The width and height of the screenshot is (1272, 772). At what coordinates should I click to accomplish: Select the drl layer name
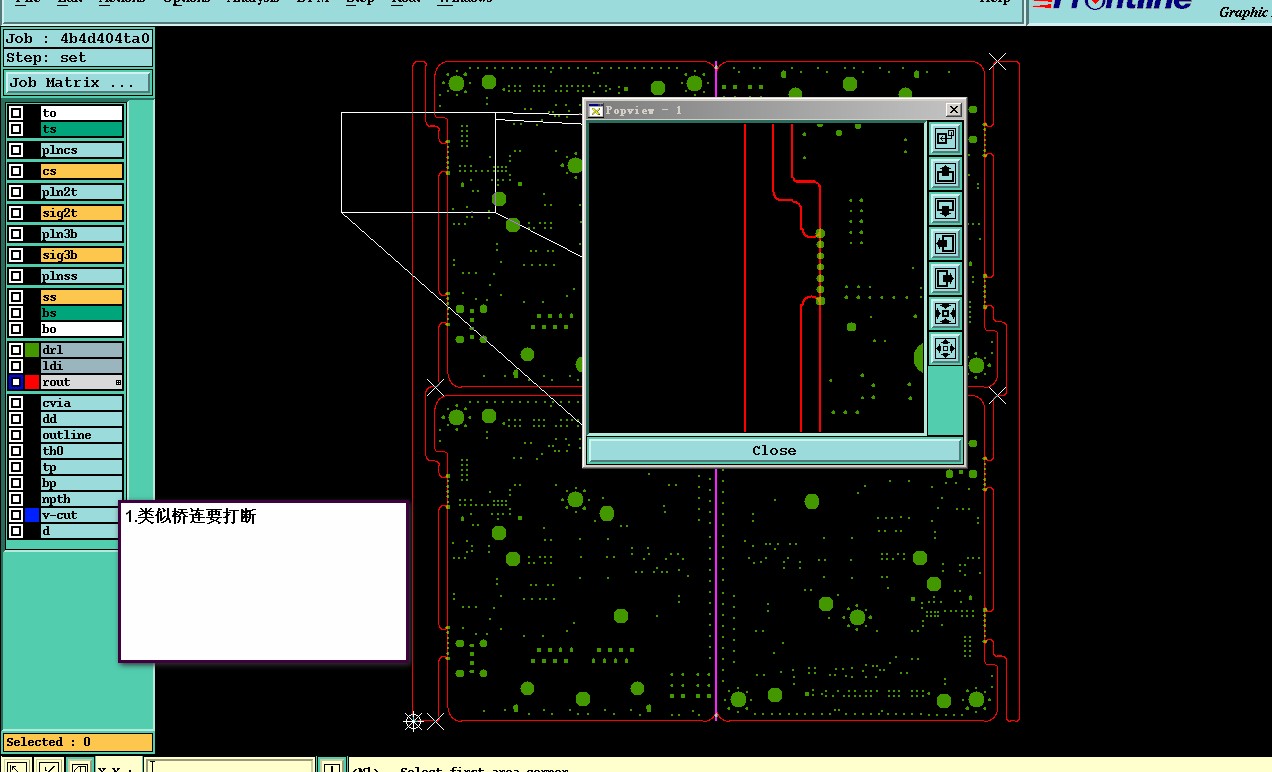[x=82, y=350]
